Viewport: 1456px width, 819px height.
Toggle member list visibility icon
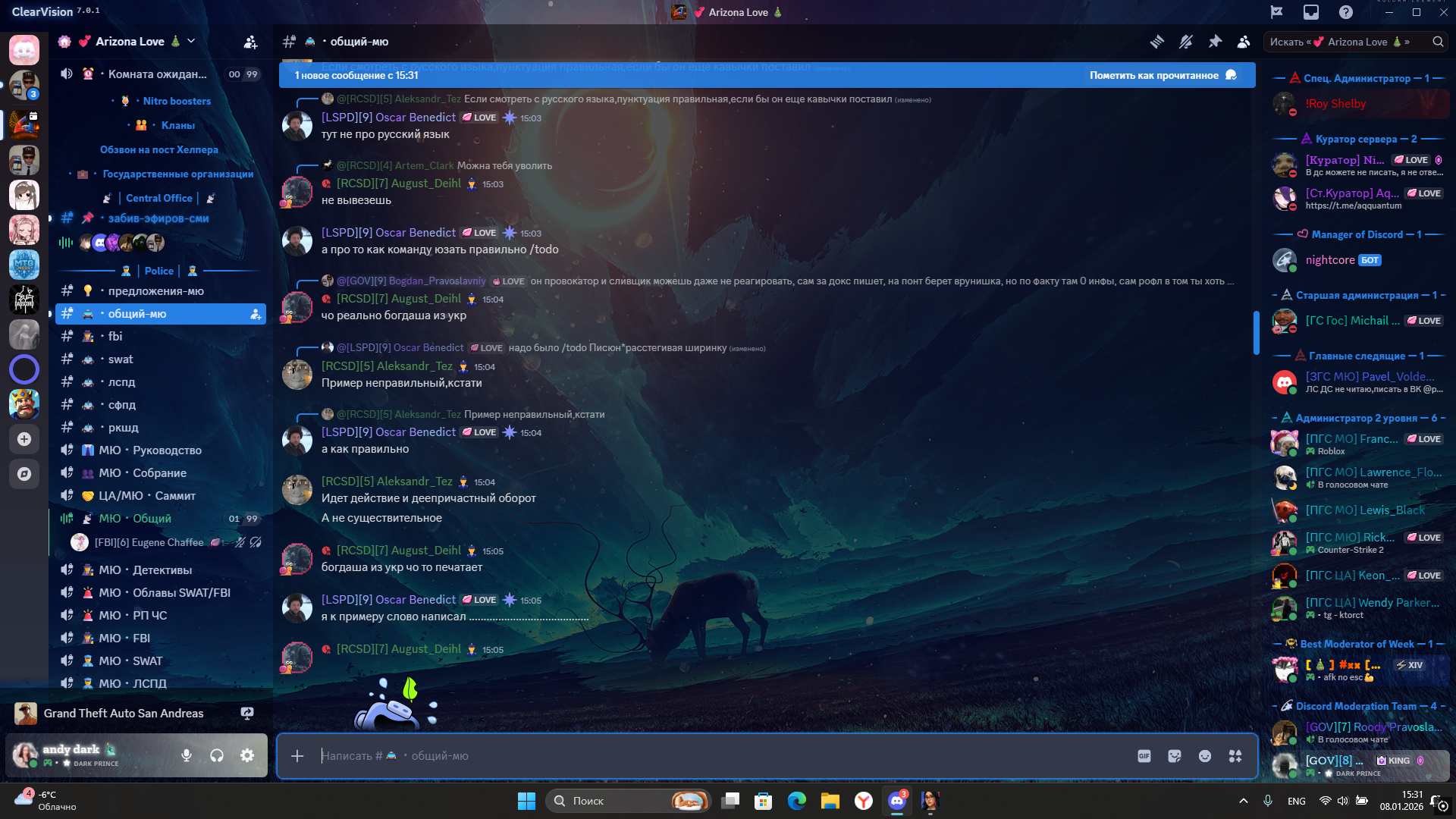tap(1244, 42)
